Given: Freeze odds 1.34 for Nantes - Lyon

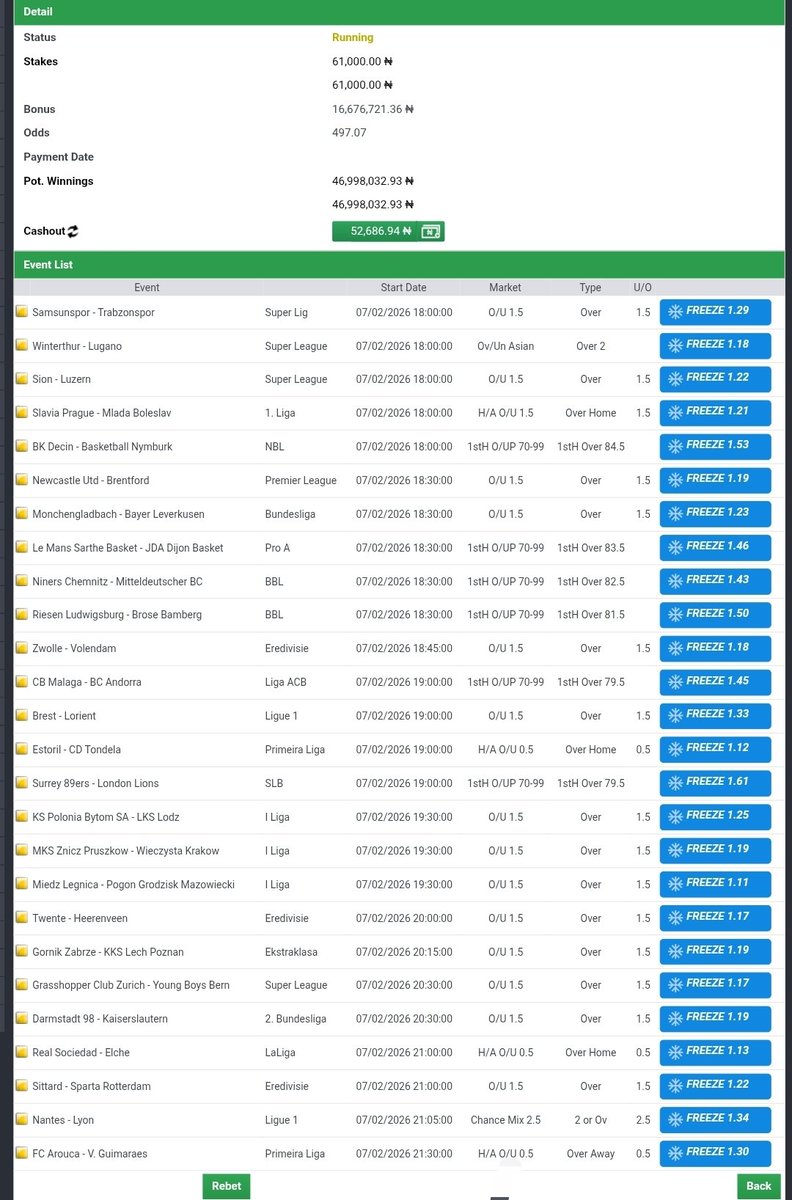Looking at the screenshot, I should (x=715, y=1119).
